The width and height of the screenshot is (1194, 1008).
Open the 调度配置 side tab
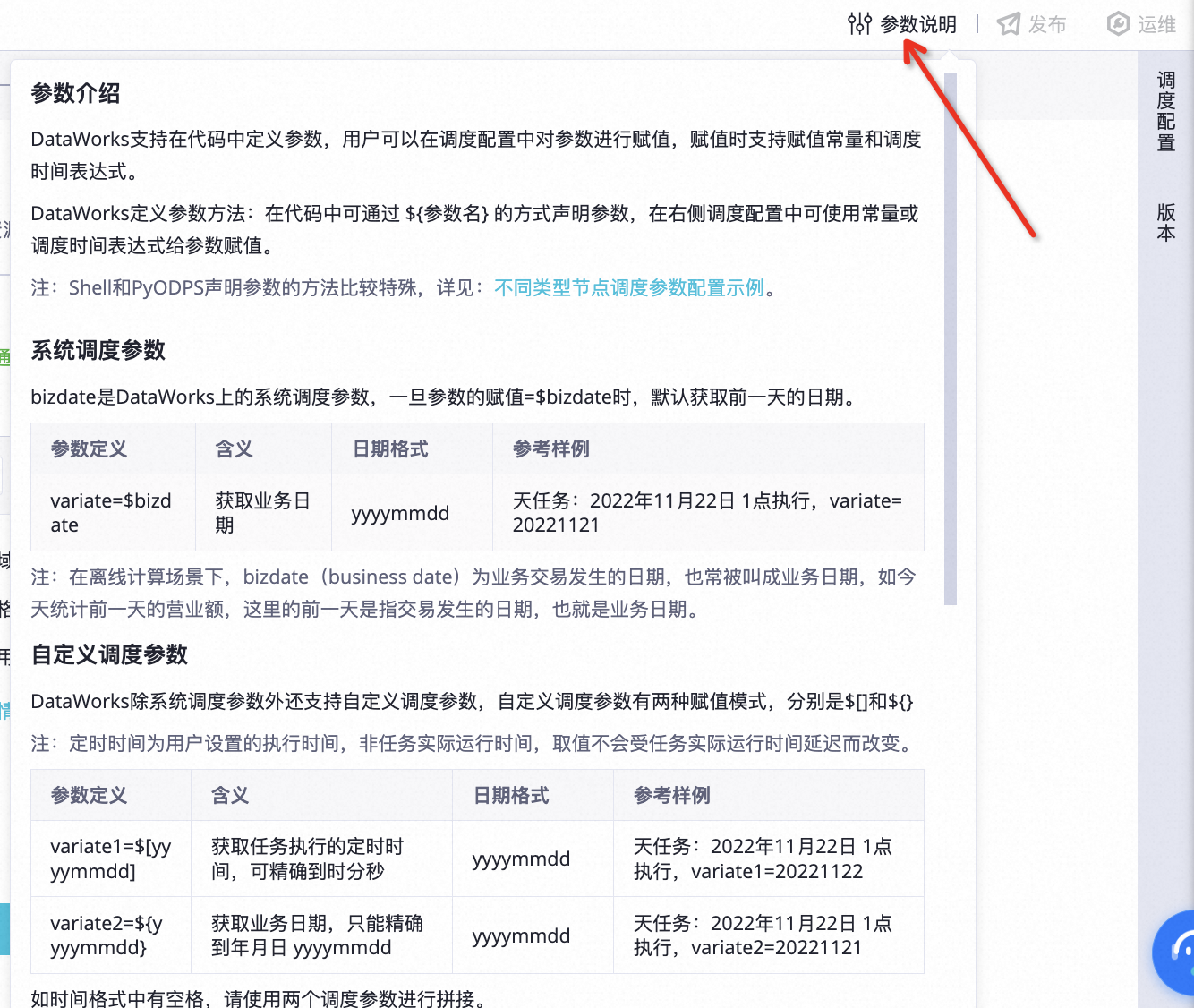pyautogui.click(x=1165, y=112)
